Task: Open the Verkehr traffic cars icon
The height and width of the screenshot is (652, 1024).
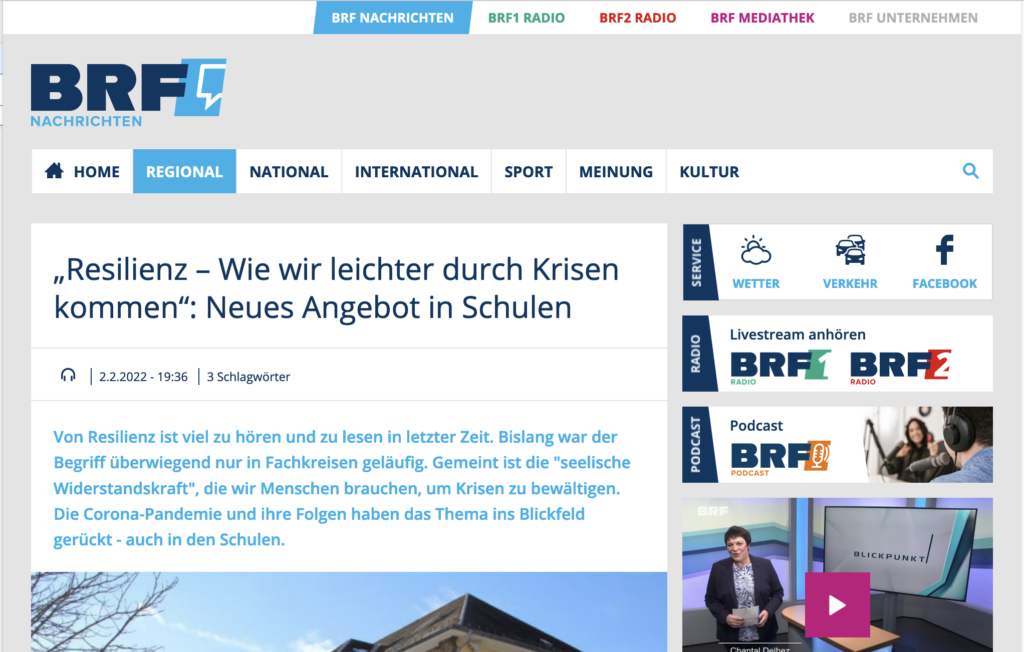Action: click(x=850, y=250)
